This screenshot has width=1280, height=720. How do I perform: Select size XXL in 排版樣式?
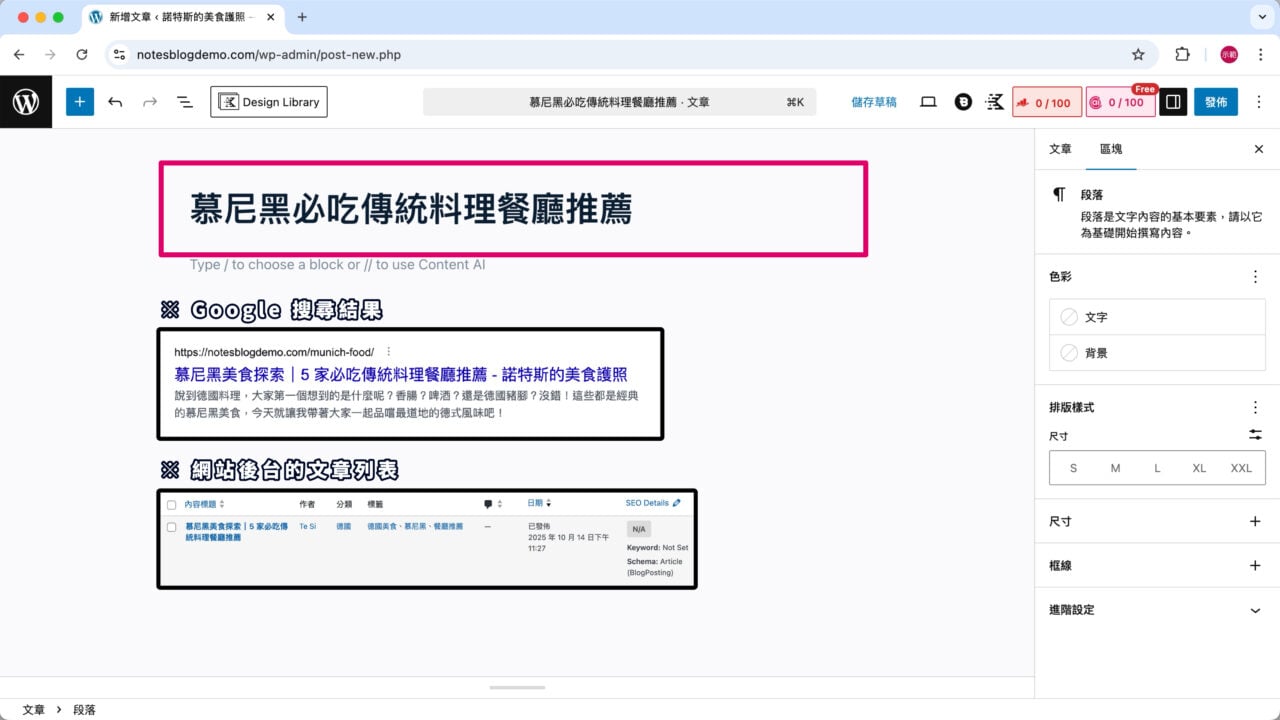(1241, 467)
